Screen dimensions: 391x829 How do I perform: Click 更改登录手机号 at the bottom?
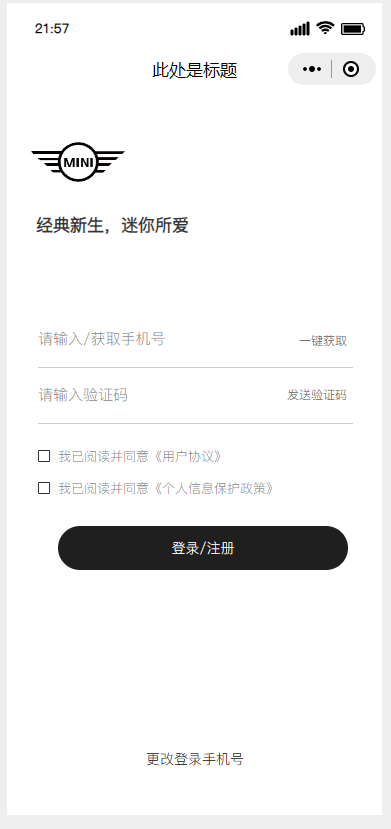(x=195, y=759)
